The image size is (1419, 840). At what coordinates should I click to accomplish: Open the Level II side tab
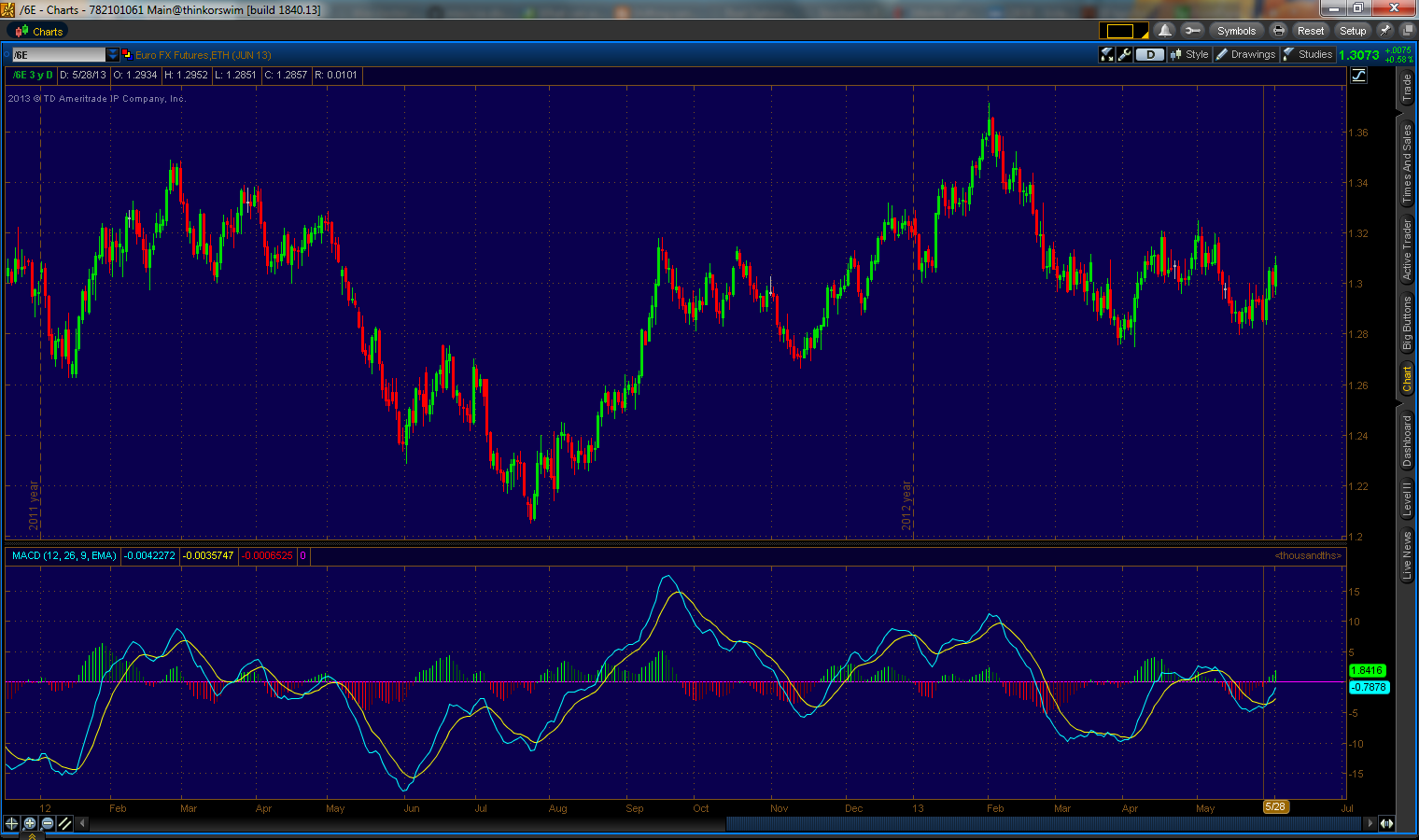coord(1407,498)
